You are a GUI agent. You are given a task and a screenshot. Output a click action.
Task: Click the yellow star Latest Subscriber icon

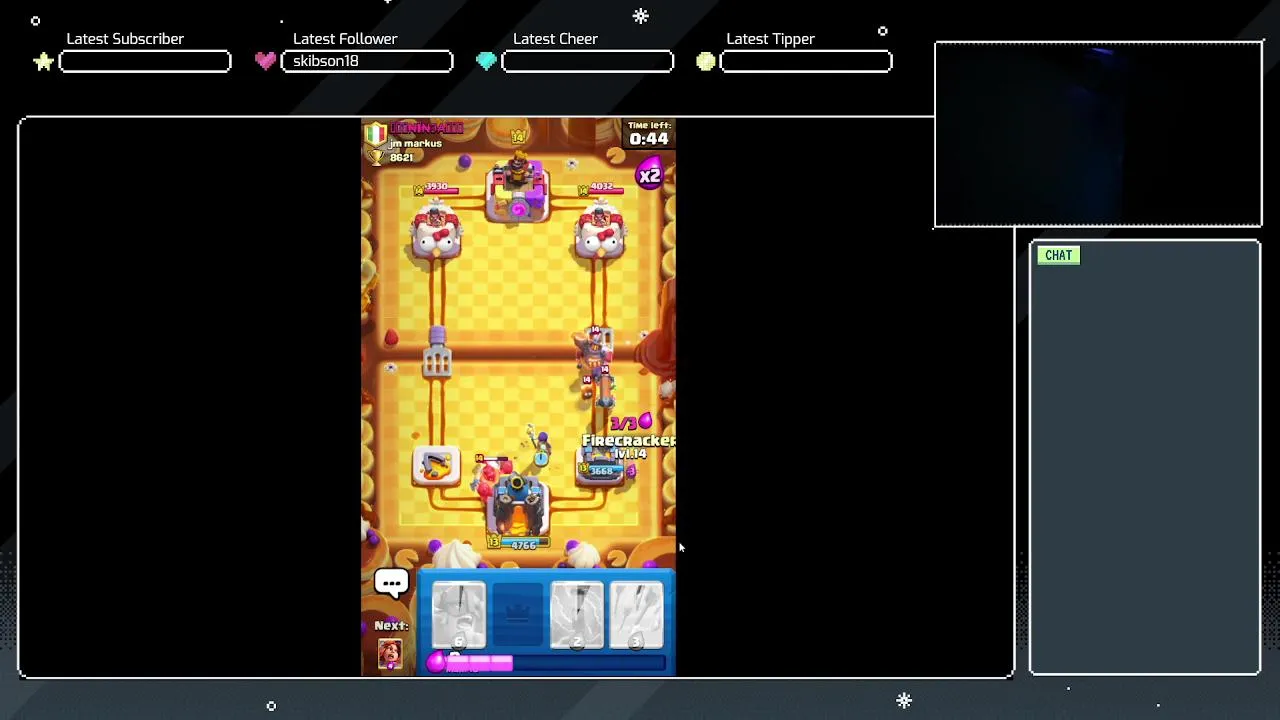44,62
